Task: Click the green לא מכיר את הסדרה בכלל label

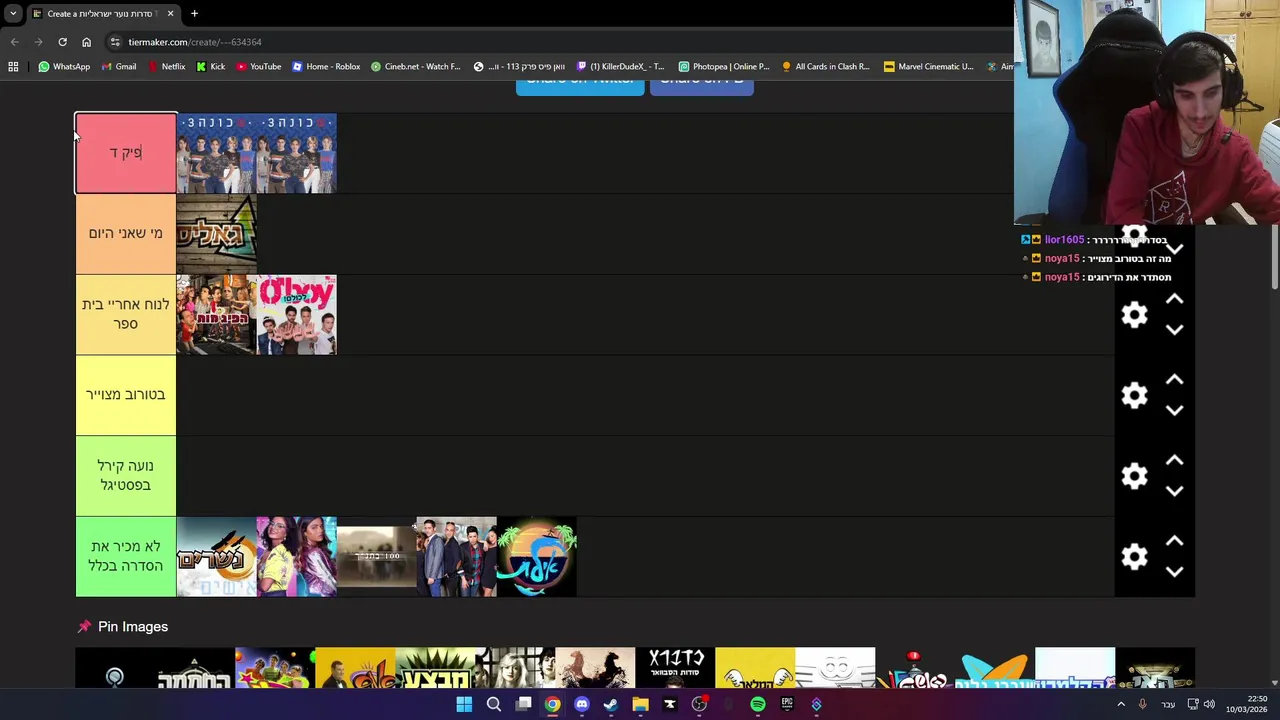Action: [126, 557]
